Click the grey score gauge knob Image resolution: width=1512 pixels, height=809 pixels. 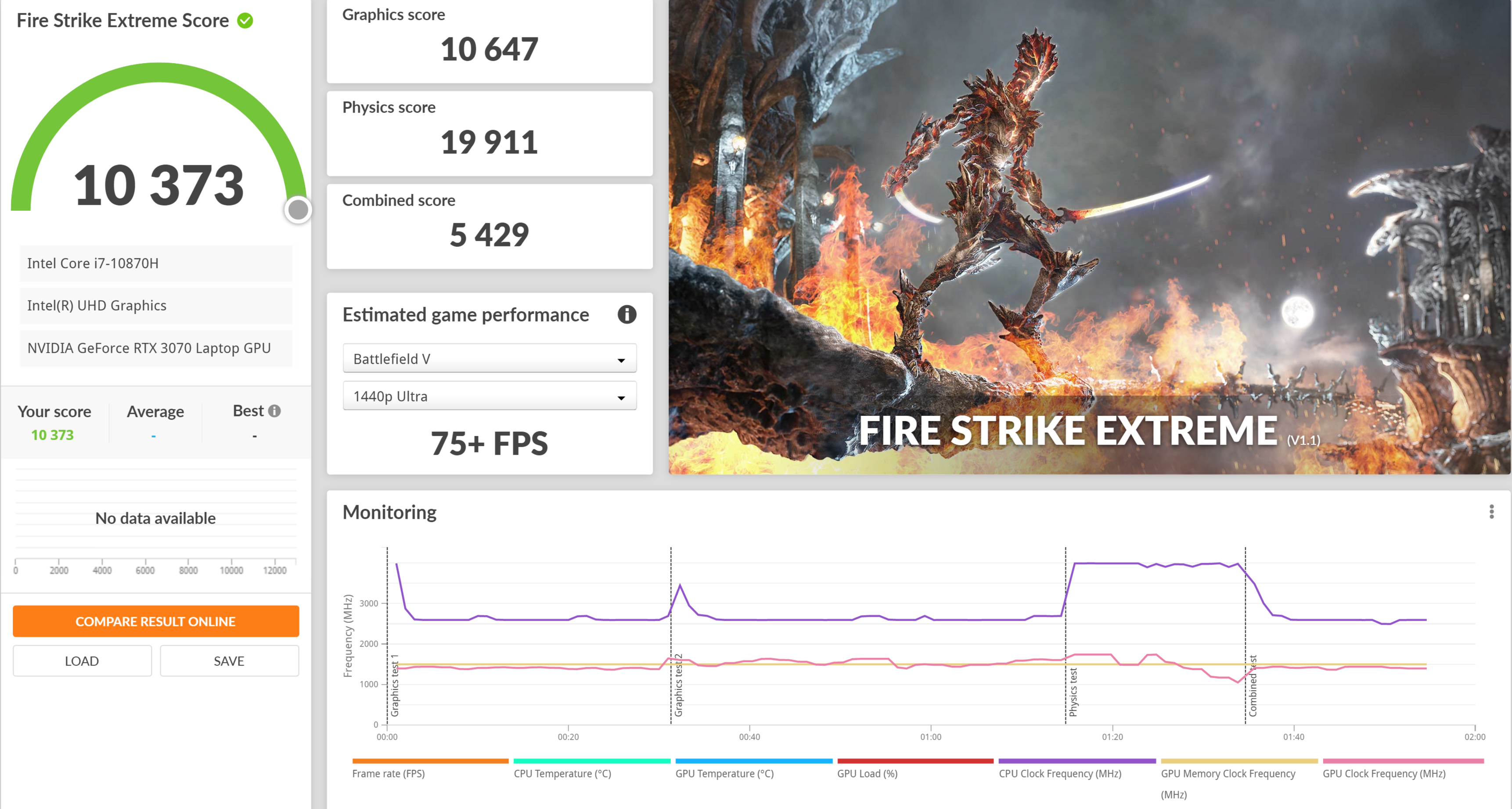298,209
